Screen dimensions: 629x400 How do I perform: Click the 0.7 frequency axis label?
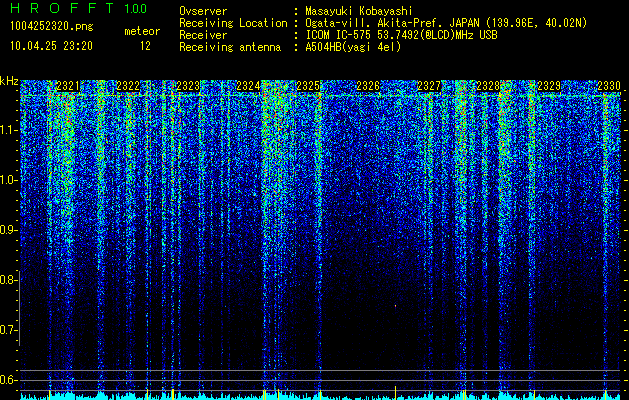click(x=9, y=330)
